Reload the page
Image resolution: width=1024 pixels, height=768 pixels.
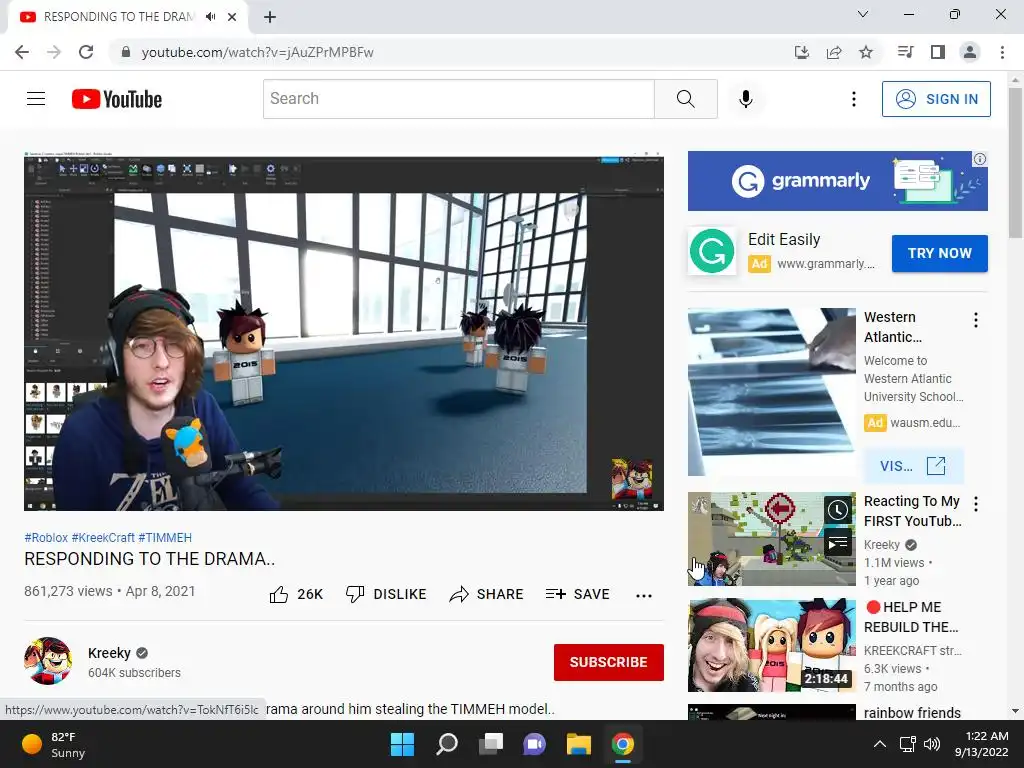pyautogui.click(x=86, y=52)
